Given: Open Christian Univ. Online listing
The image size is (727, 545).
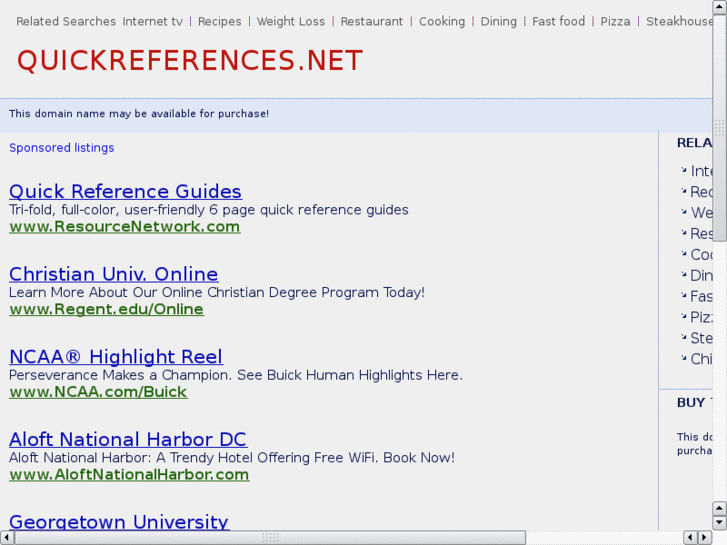Looking at the screenshot, I should point(114,274).
